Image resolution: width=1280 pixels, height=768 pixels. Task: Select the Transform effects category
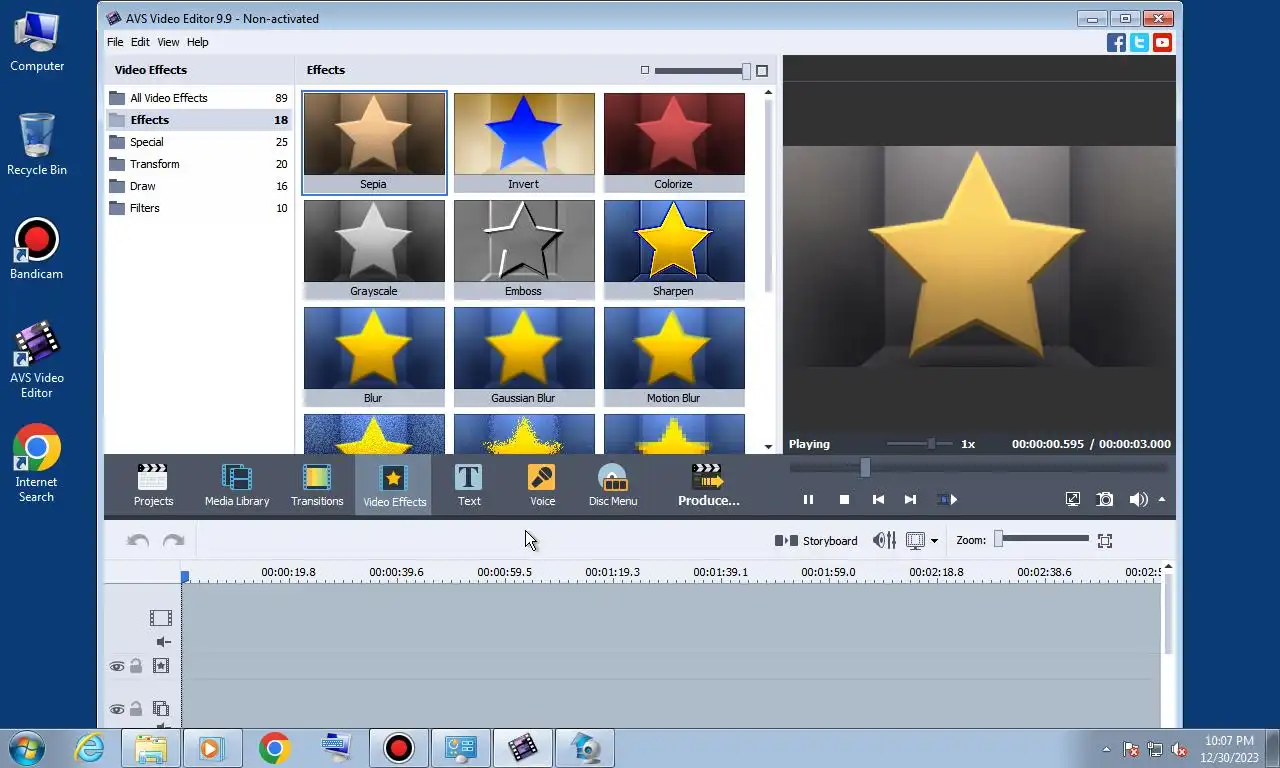pos(198,164)
